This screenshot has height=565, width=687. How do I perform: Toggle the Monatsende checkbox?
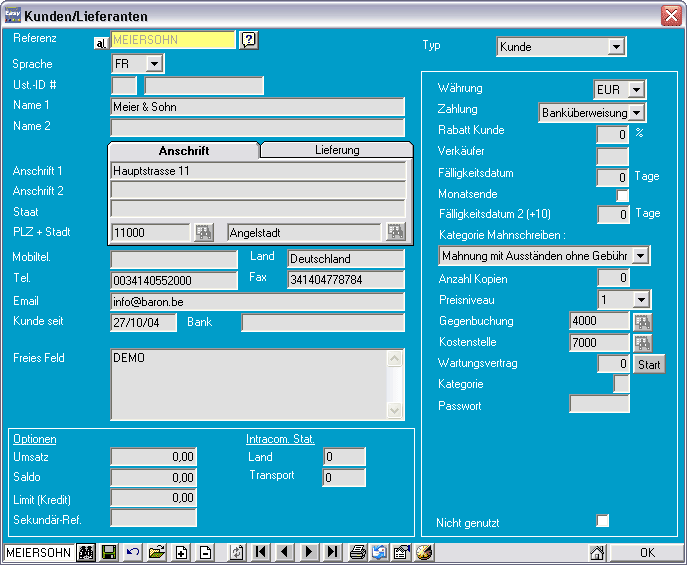[x=623, y=195]
